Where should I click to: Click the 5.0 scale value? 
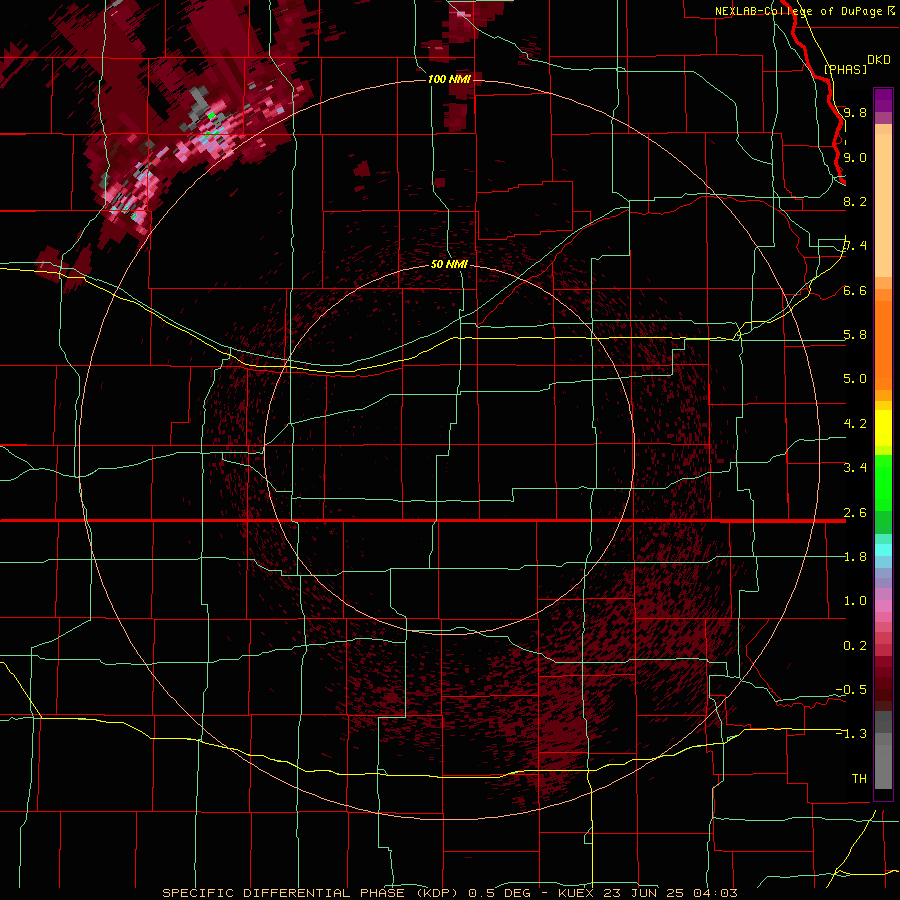pos(855,379)
